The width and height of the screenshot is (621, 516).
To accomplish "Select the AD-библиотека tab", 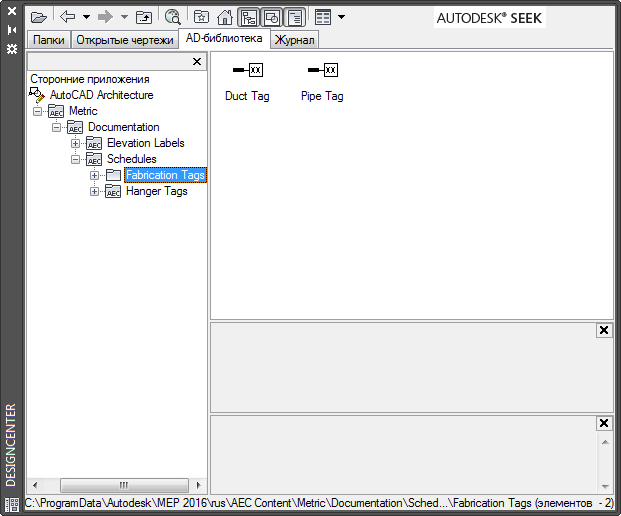I will click(x=224, y=38).
